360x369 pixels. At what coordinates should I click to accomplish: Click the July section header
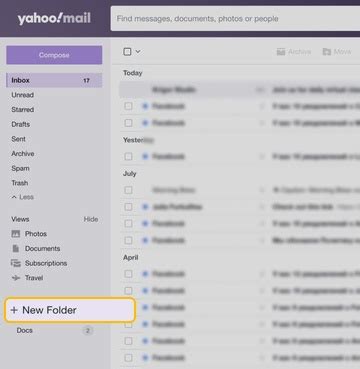130,174
